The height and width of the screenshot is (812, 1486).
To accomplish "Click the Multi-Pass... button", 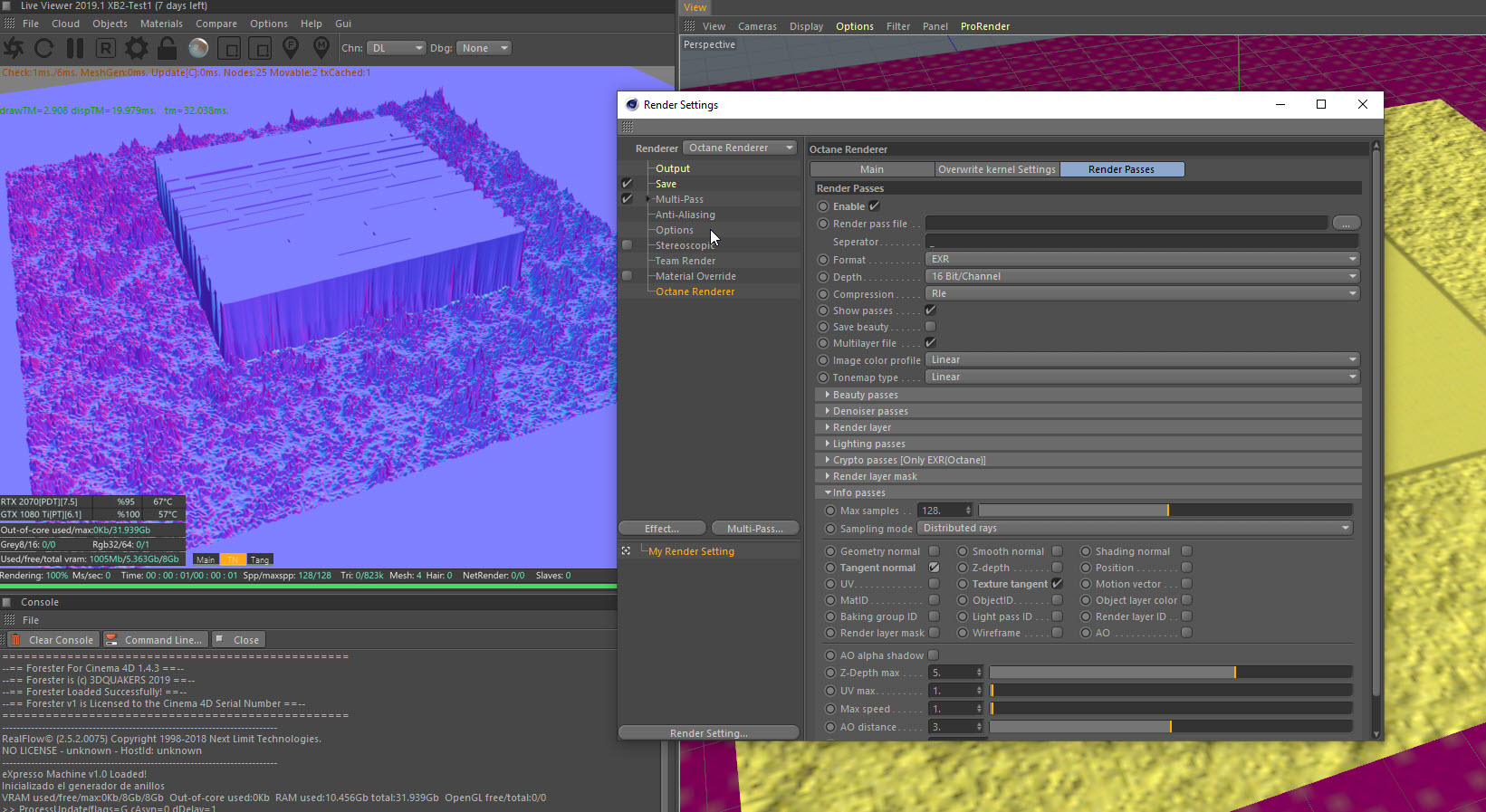I will (754, 529).
